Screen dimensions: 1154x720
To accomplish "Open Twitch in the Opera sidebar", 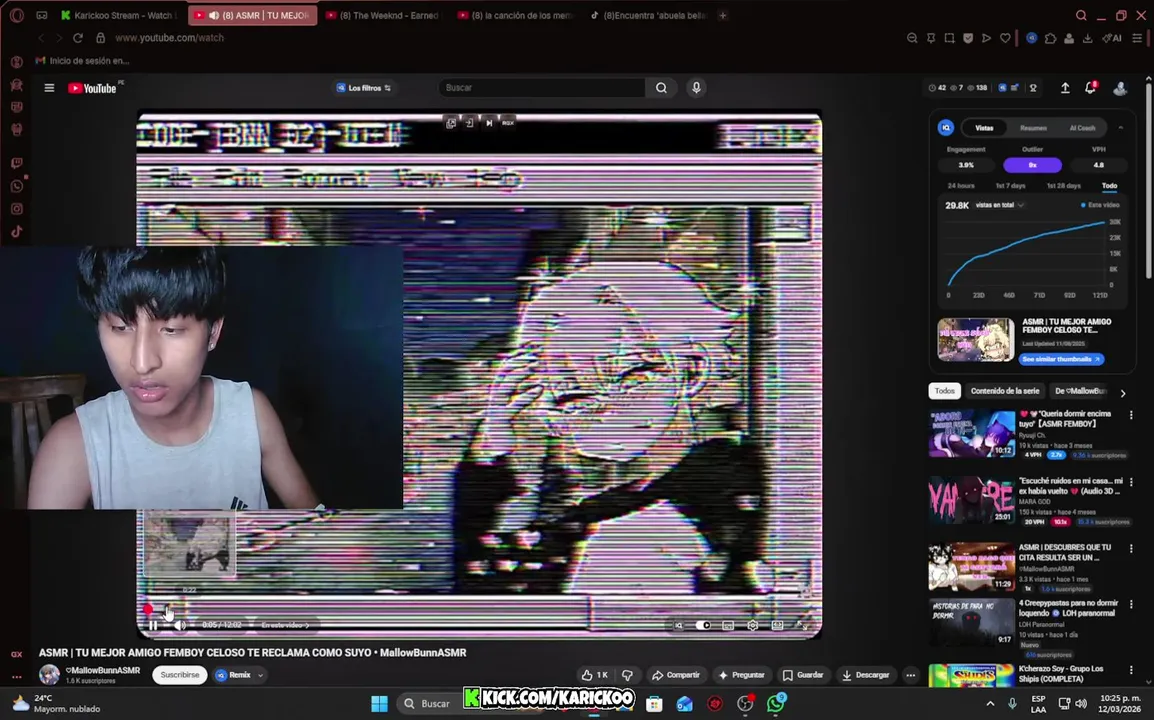I will (x=16, y=163).
